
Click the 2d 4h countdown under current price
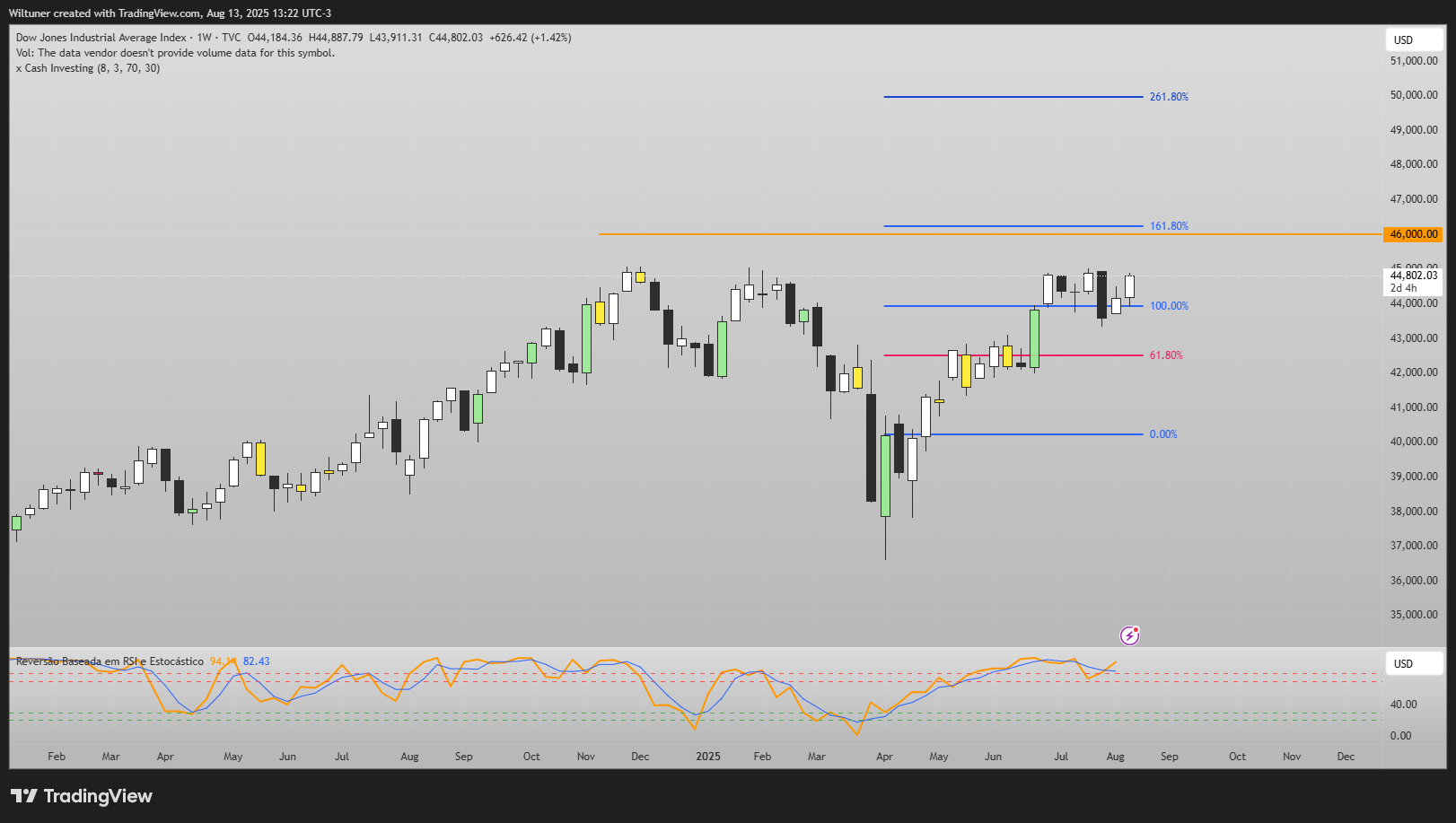pos(1403,288)
